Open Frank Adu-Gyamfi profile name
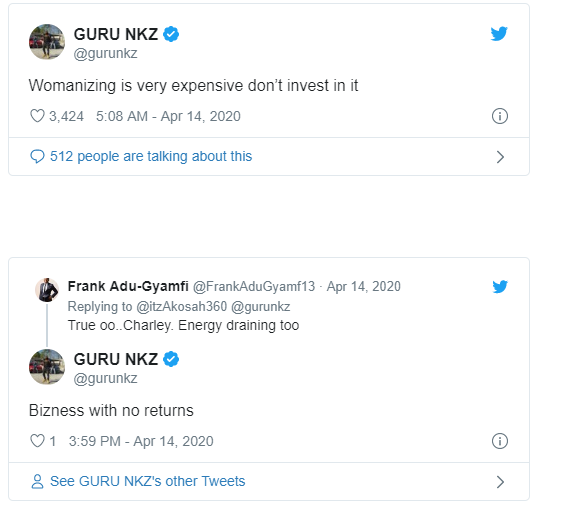 pyautogui.click(x=128, y=286)
